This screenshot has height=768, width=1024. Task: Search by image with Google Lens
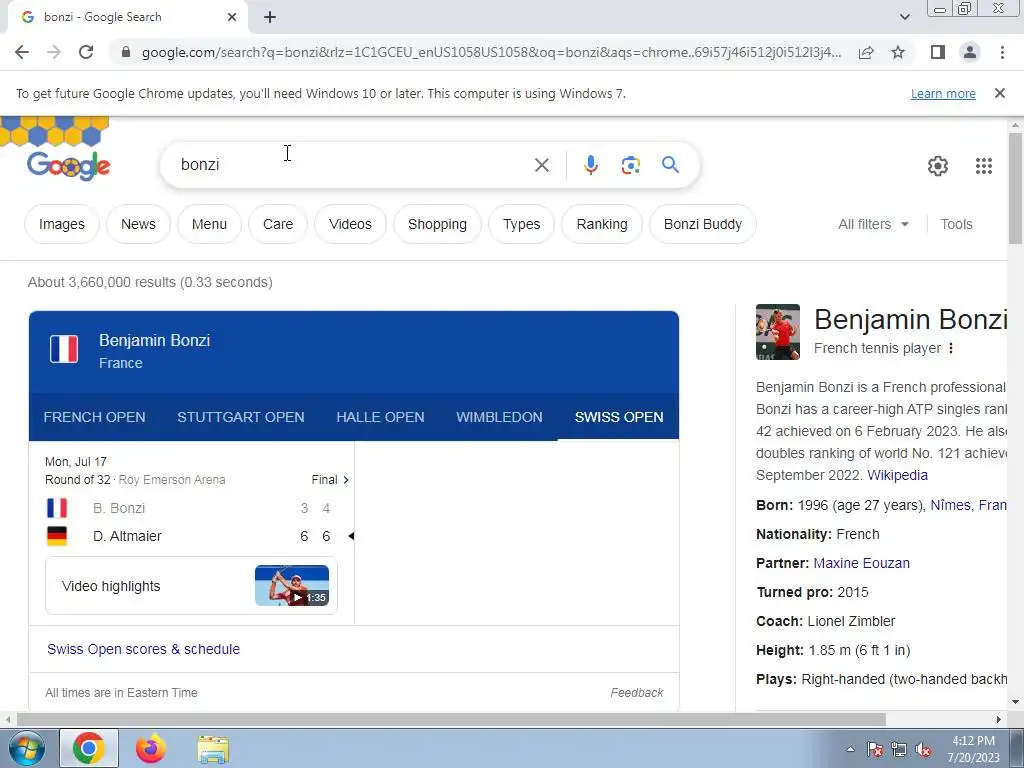point(630,165)
